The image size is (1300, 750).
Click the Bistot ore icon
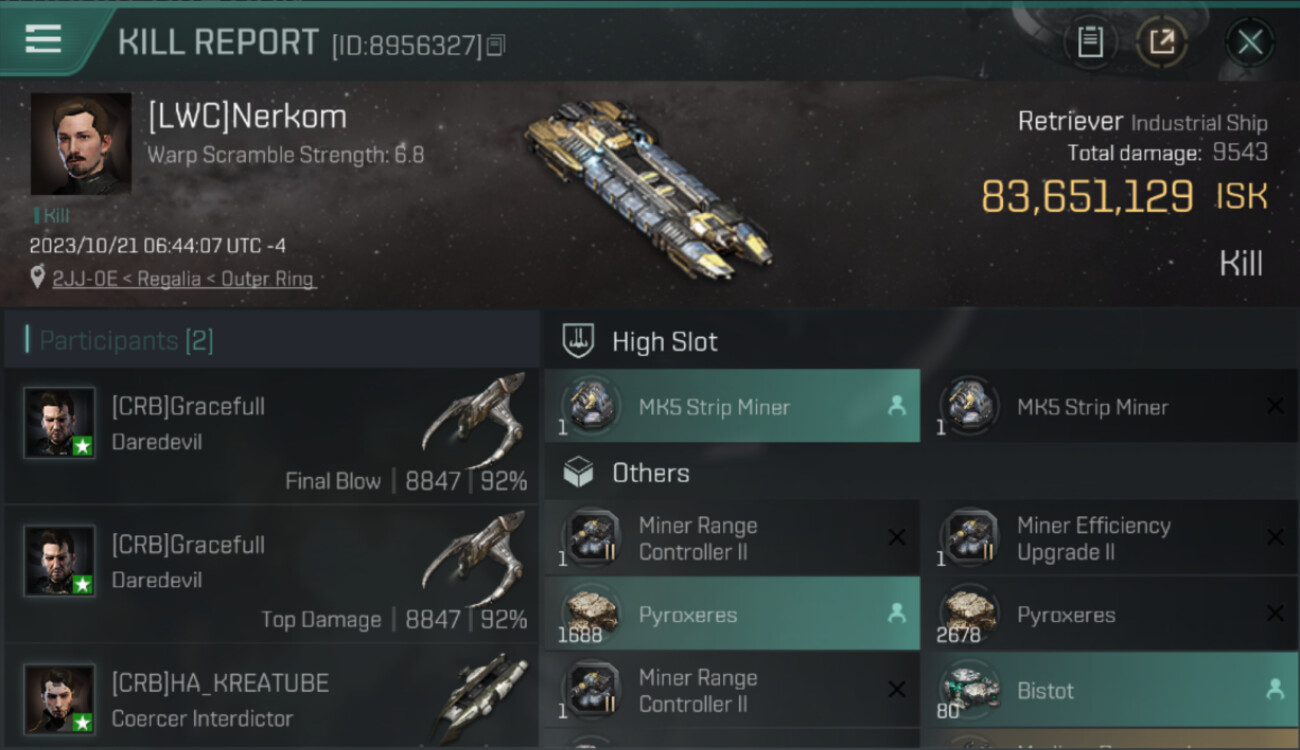[x=969, y=690]
